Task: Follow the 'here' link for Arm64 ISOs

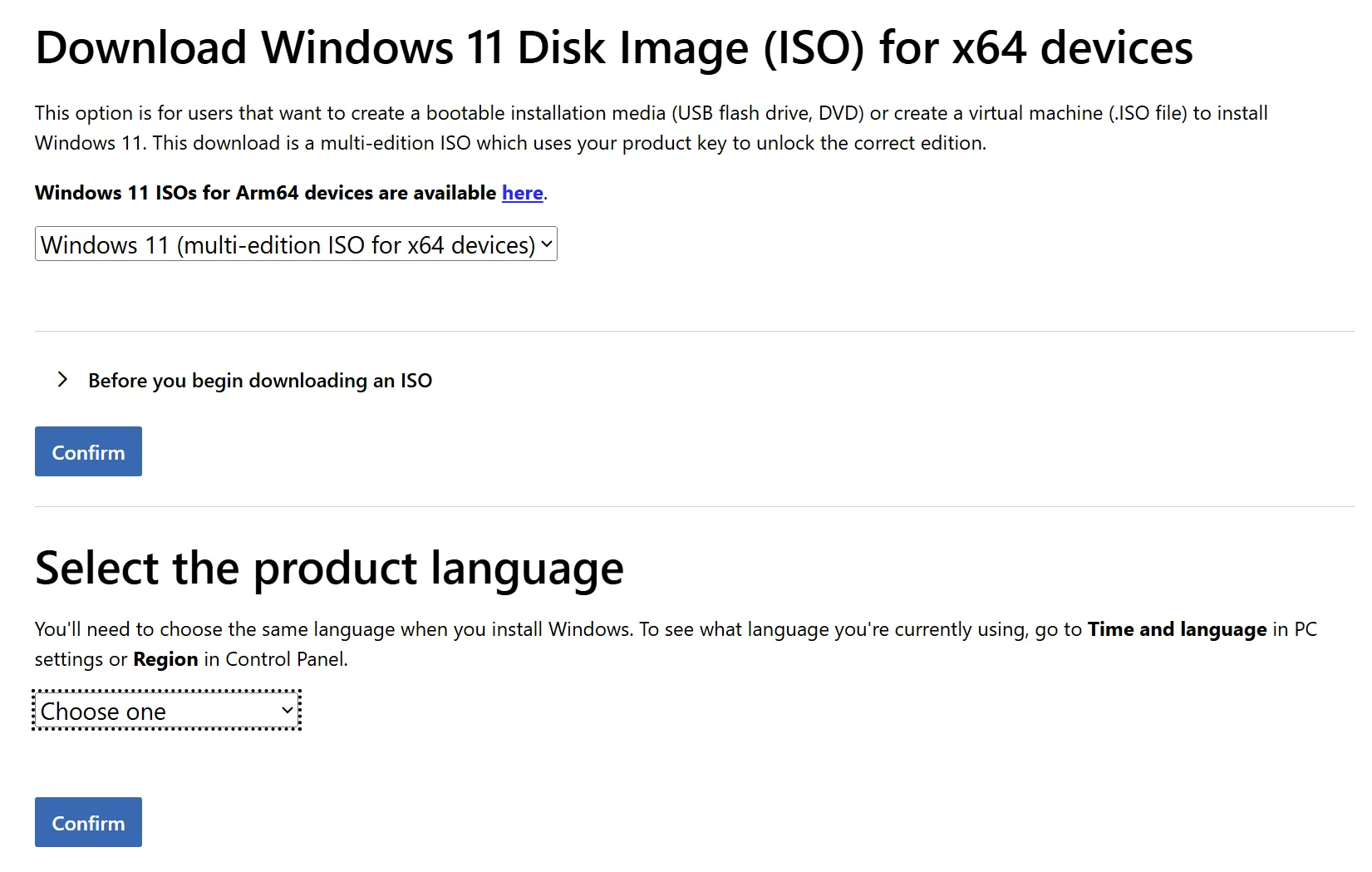Action: 523,193
